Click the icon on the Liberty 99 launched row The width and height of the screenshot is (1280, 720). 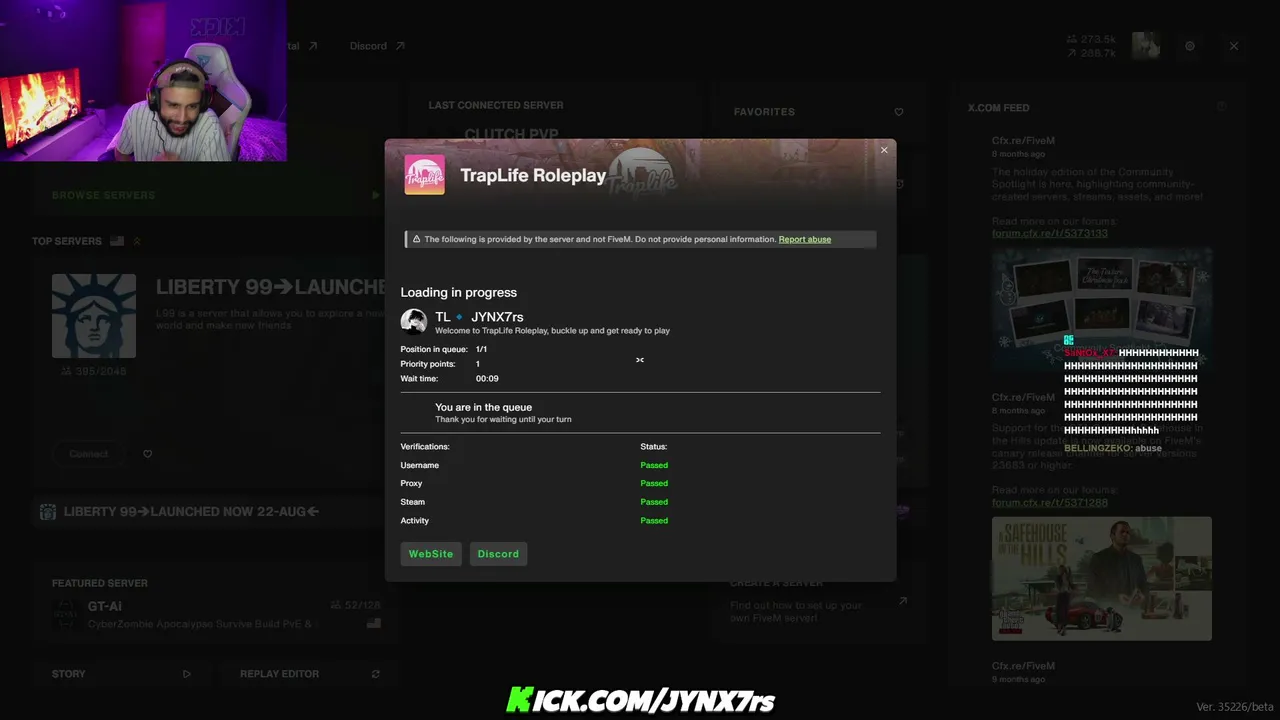tap(47, 512)
